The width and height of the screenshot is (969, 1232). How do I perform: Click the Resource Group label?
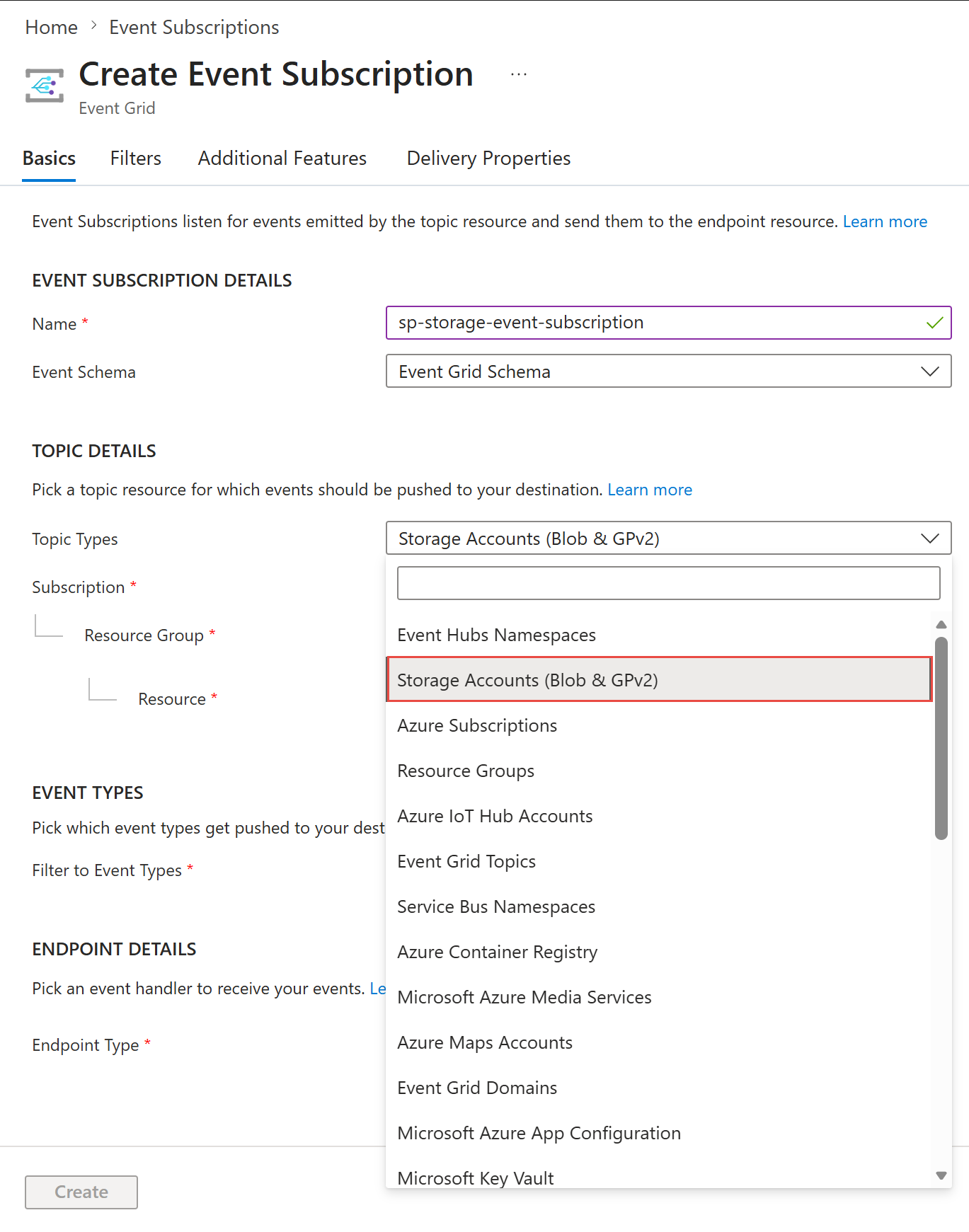pos(144,635)
